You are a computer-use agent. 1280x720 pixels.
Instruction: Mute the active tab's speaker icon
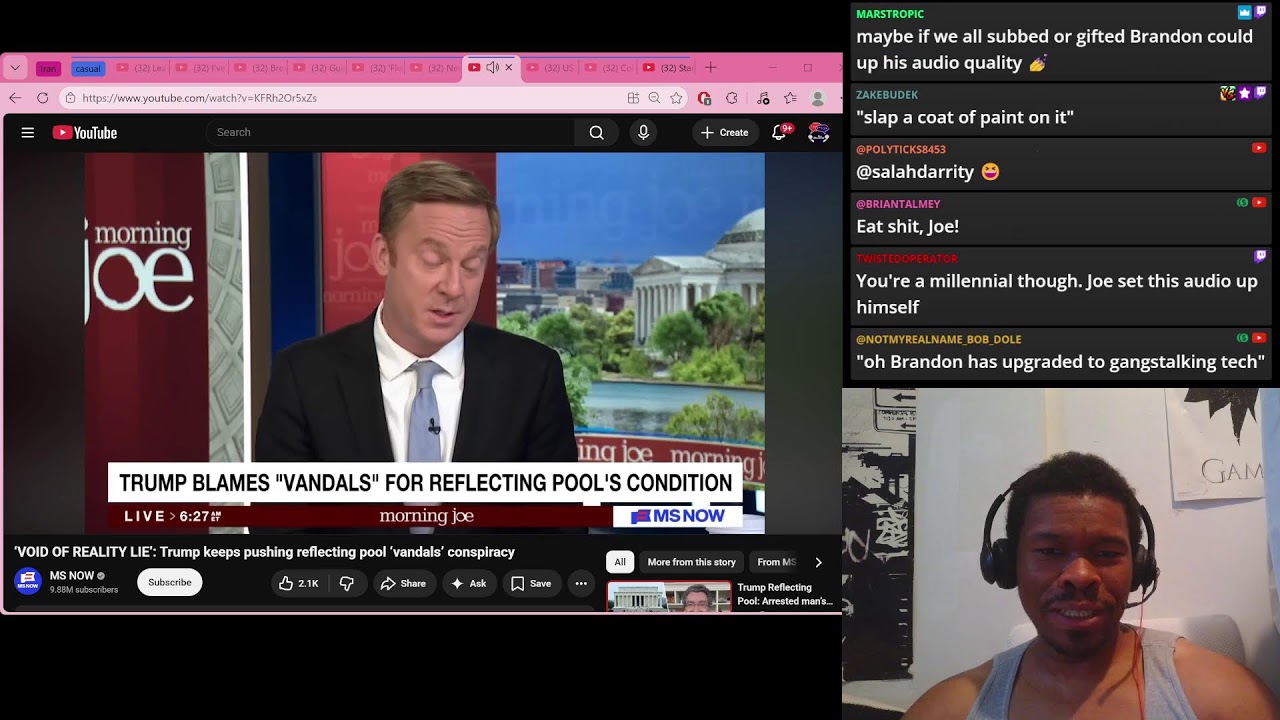pos(492,67)
